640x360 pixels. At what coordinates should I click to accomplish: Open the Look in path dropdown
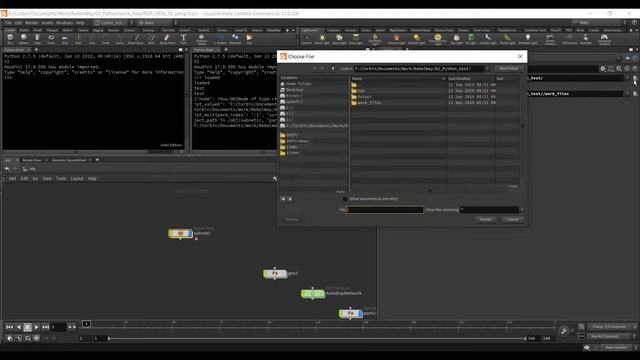(x=487, y=69)
